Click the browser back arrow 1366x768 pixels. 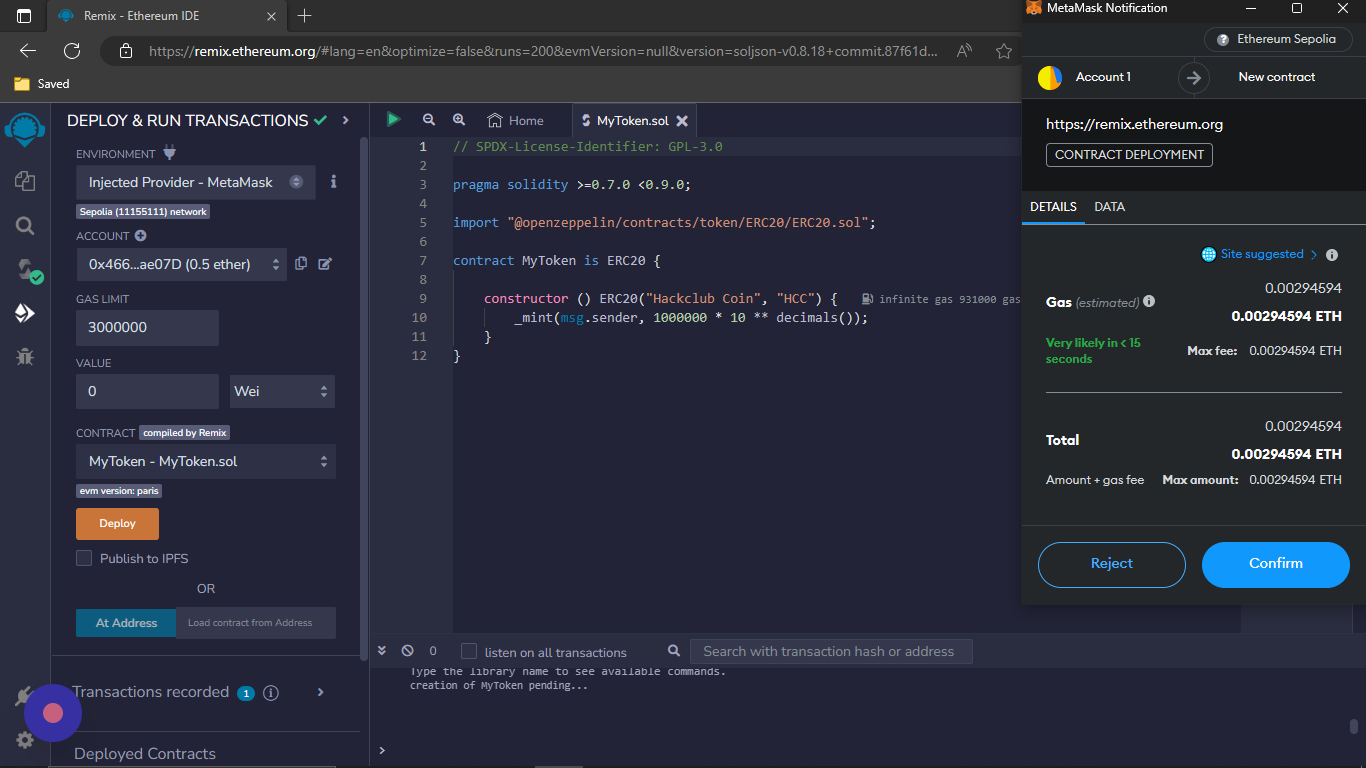[x=27, y=51]
